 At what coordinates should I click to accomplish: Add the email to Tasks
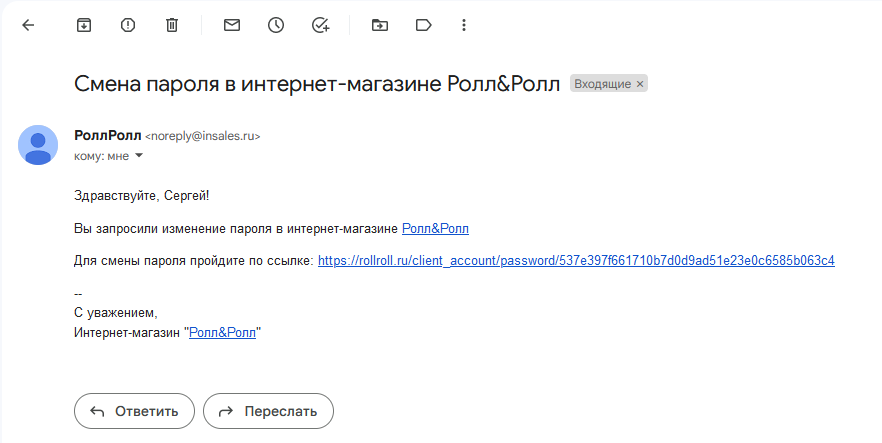tap(320, 26)
